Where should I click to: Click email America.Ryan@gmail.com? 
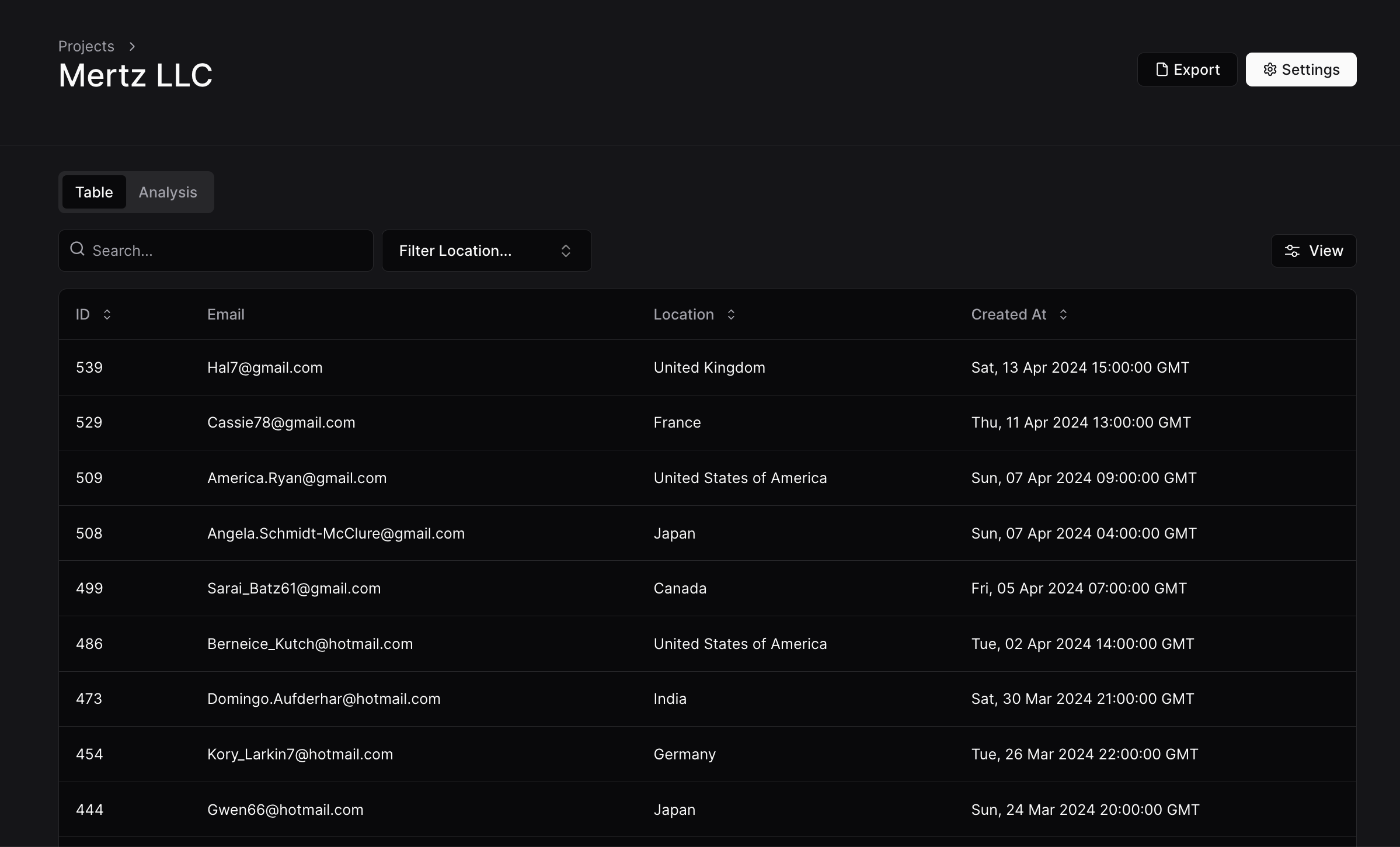[297, 478]
